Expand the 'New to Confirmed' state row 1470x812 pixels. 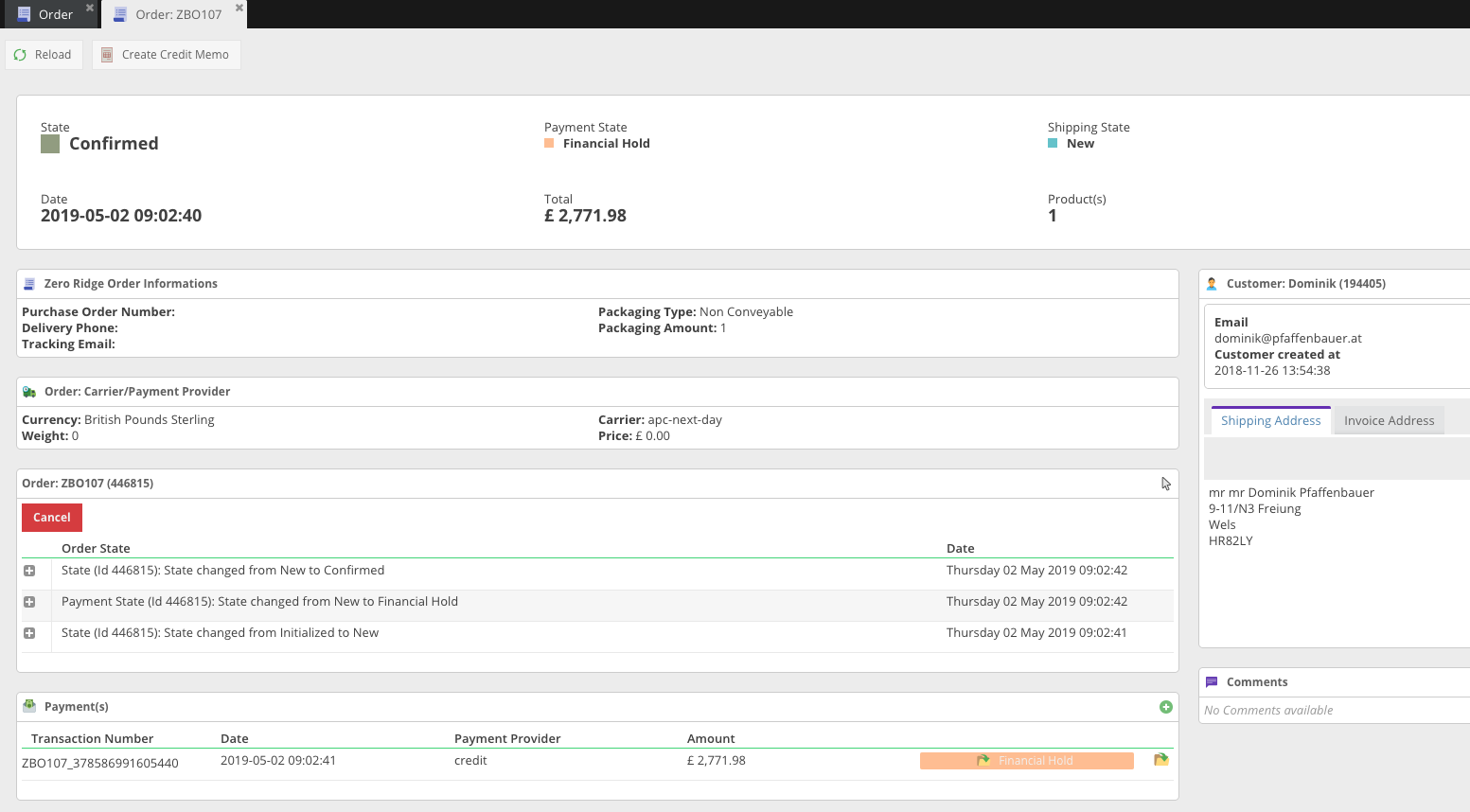(x=29, y=571)
